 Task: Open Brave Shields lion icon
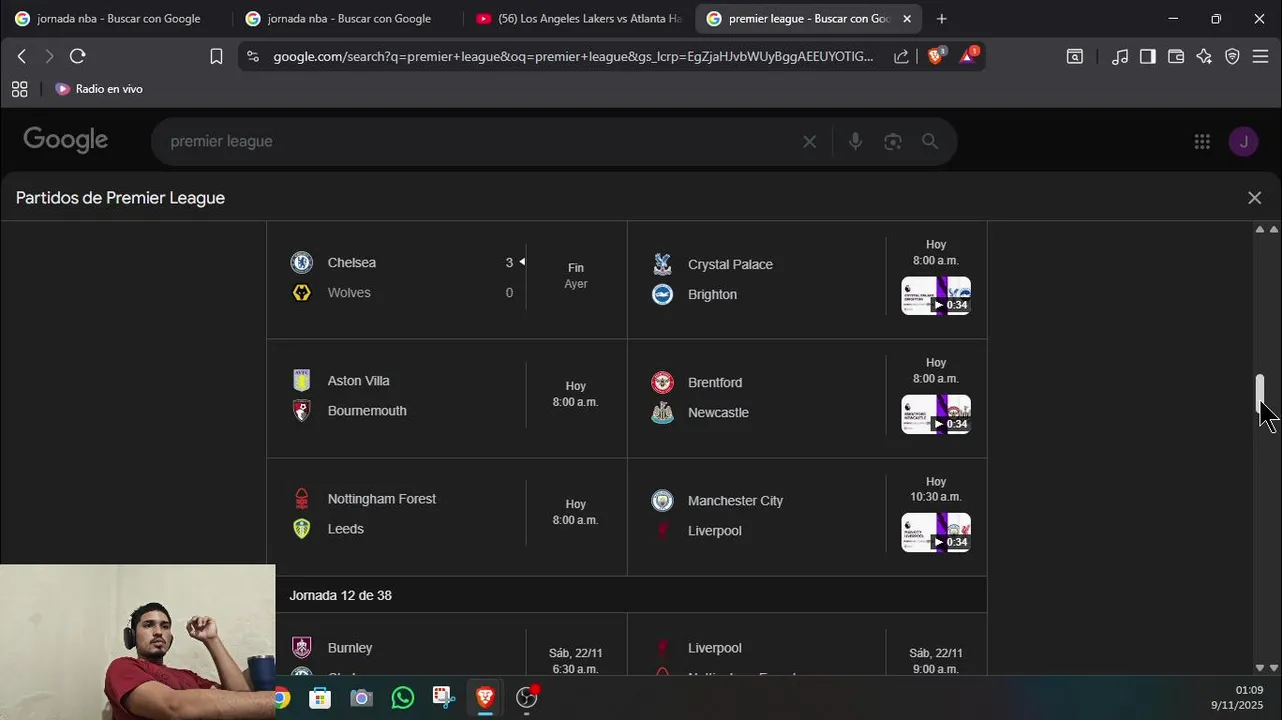936,56
